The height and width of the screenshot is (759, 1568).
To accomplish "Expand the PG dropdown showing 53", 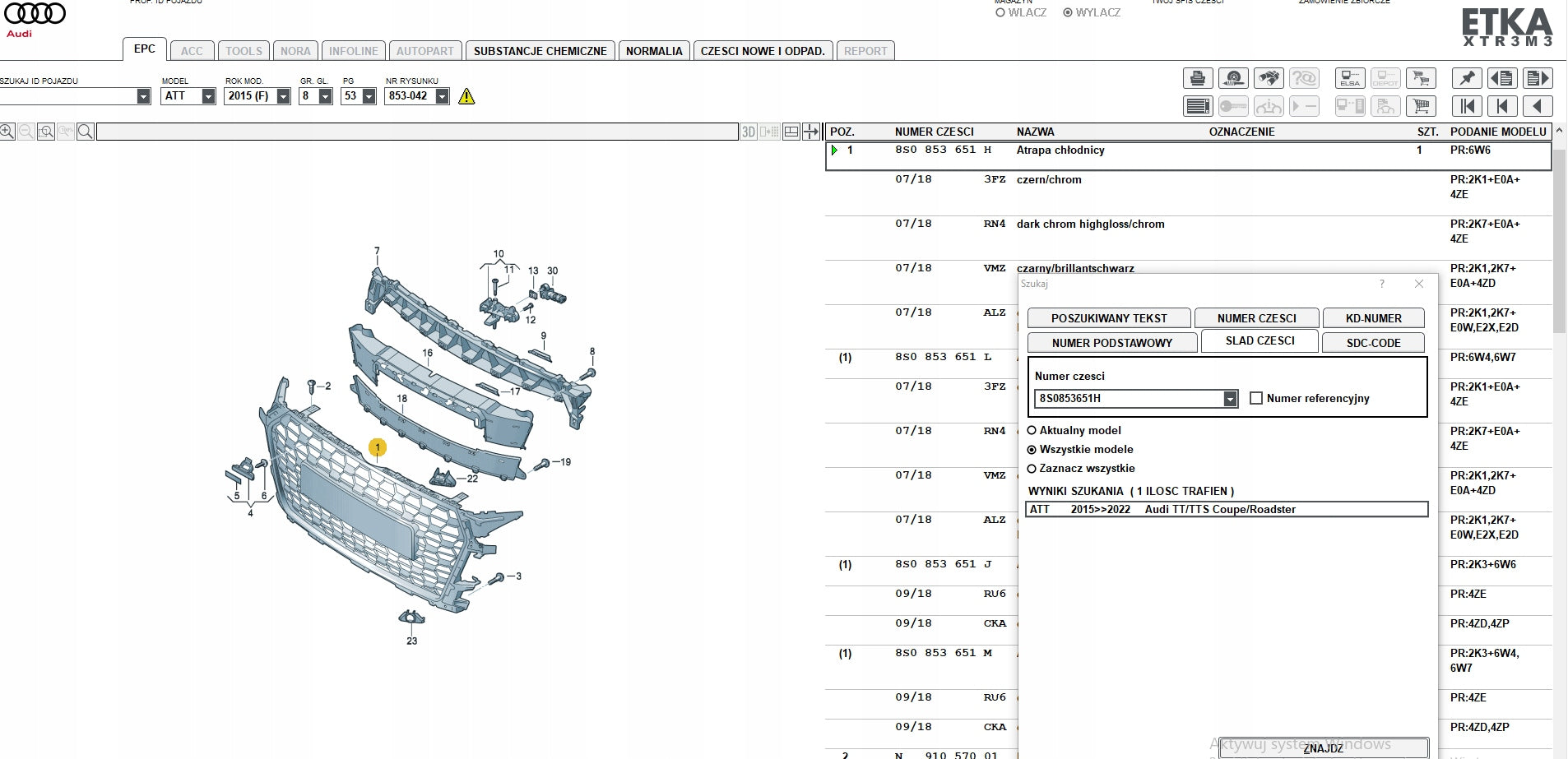I will (x=369, y=96).
